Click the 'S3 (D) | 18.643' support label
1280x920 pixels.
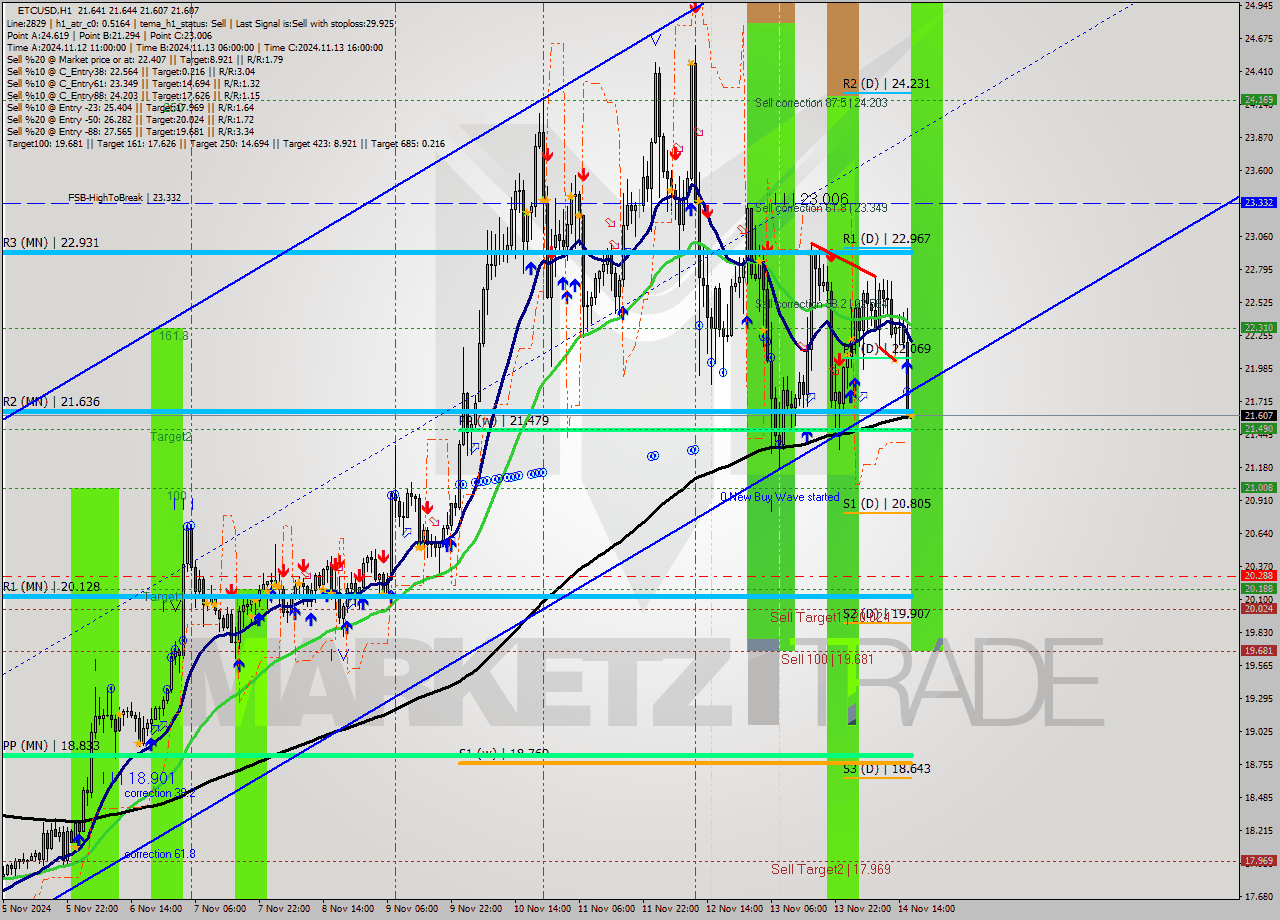point(886,769)
